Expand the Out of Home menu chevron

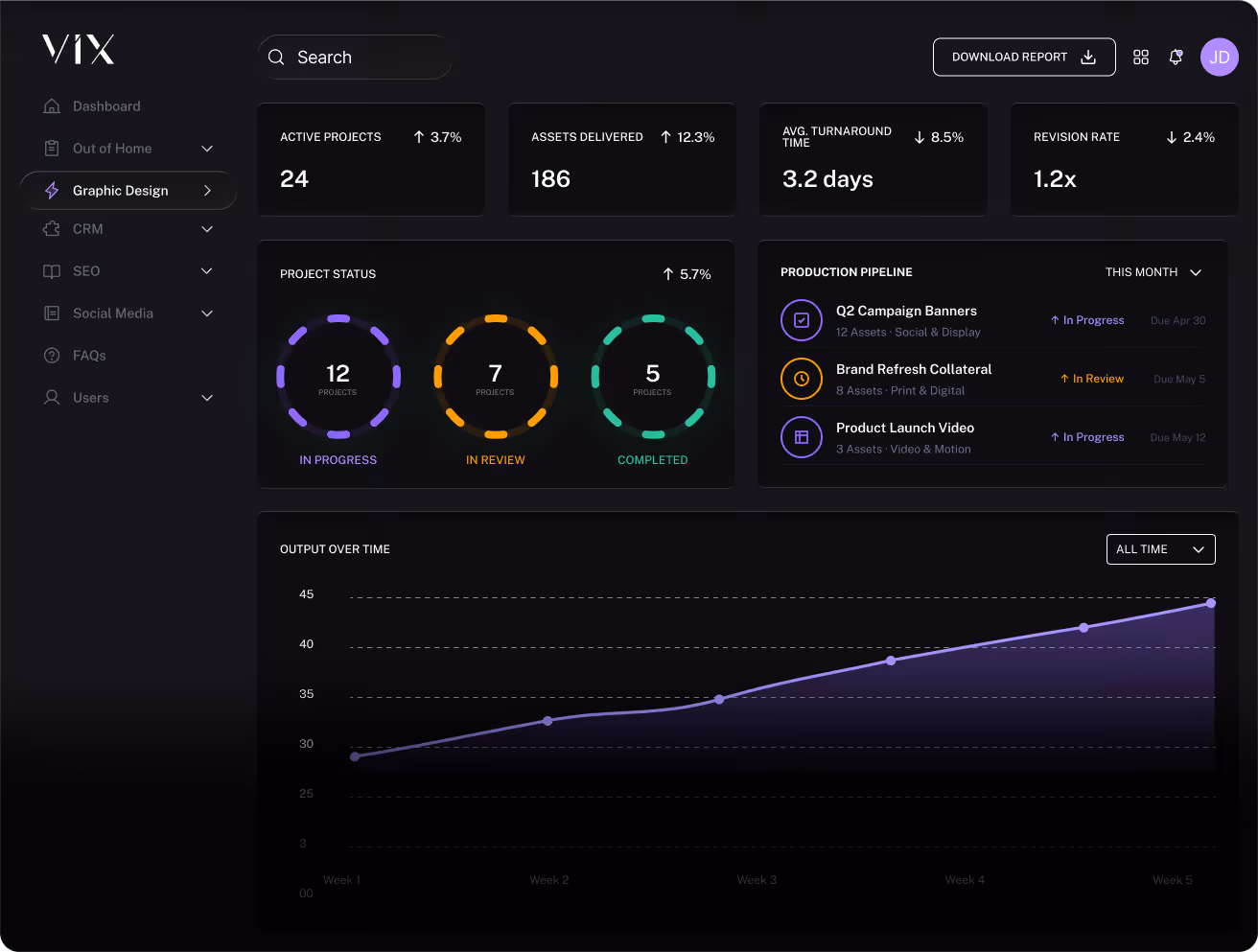click(207, 149)
